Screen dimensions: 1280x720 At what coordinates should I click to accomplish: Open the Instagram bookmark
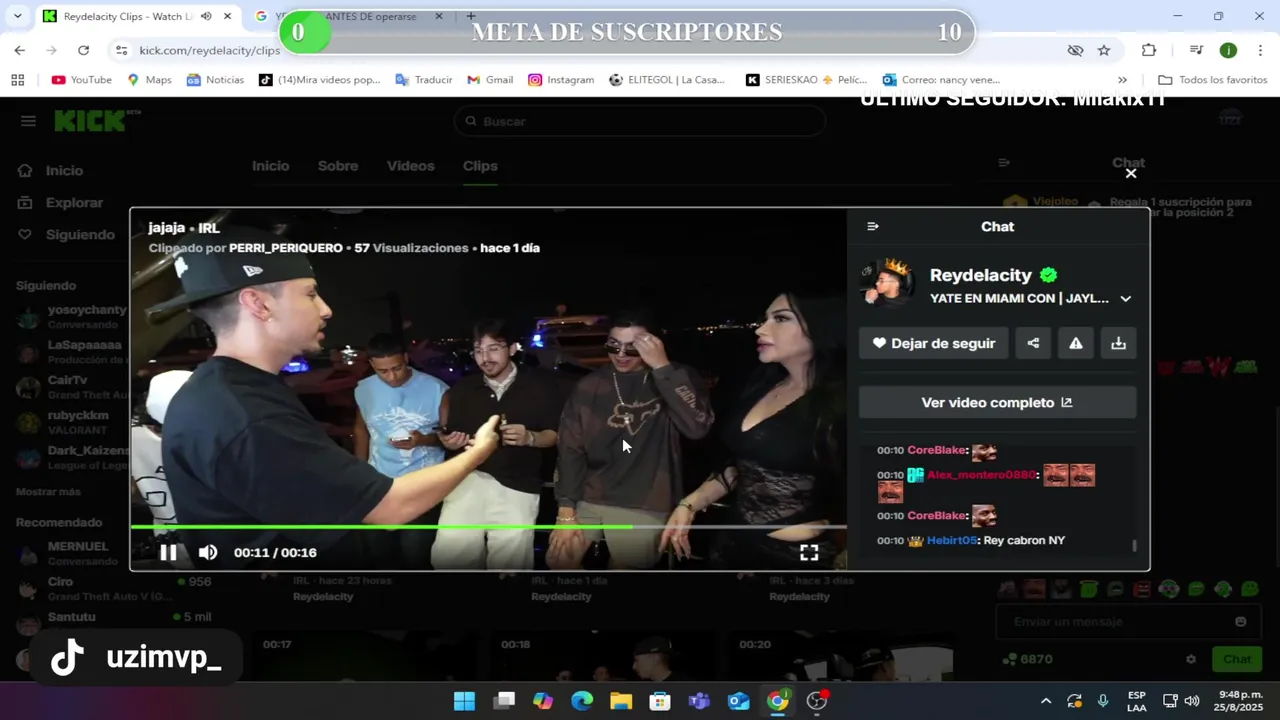coord(560,80)
